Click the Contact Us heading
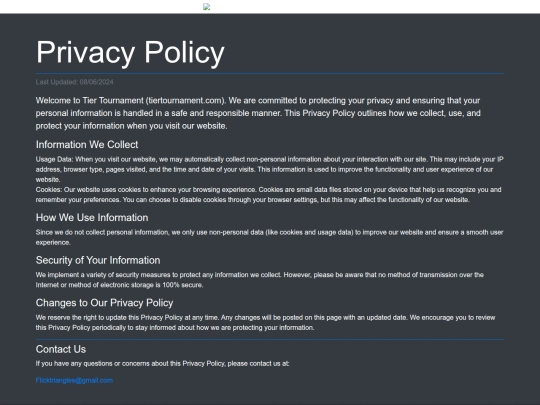The image size is (540, 405). click(61, 349)
